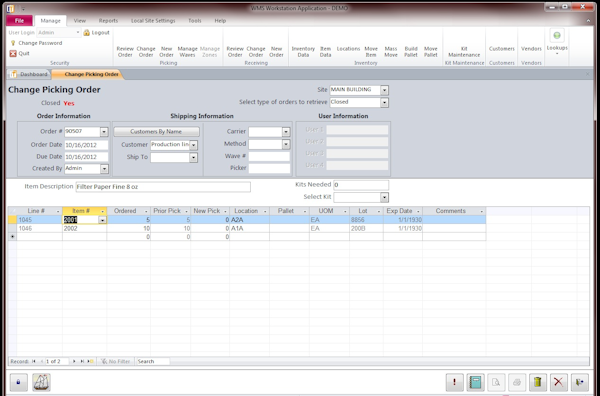Click the Kits Needed field
This screenshot has width=600, height=396.
pos(361,185)
